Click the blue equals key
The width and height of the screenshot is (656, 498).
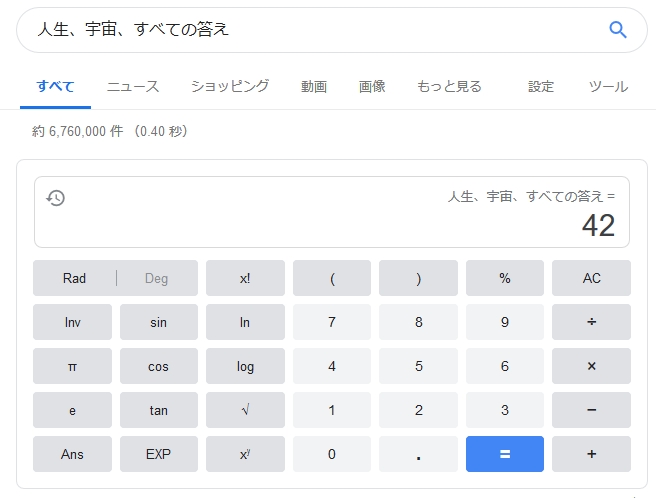tap(505, 454)
